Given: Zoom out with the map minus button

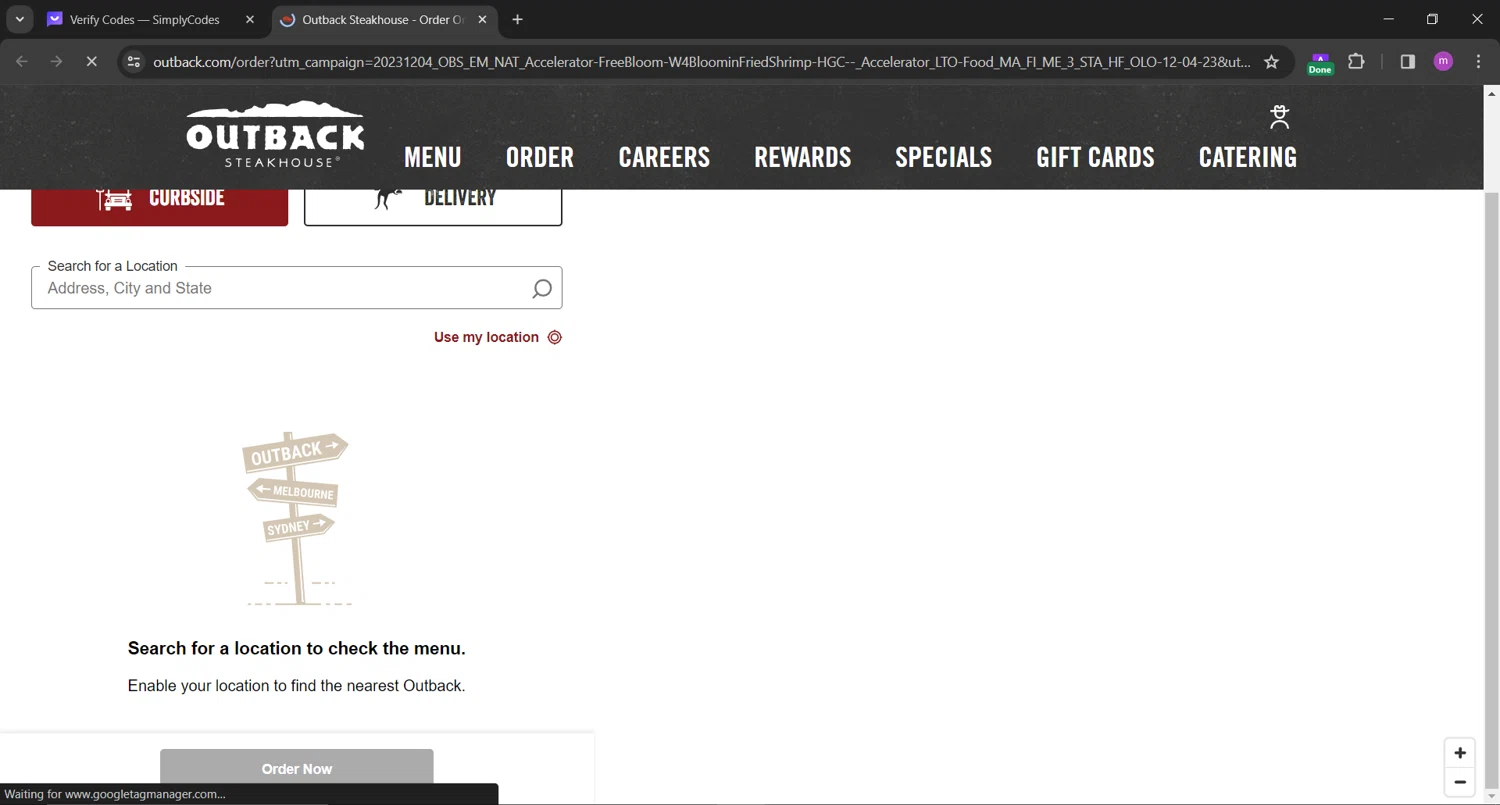Looking at the screenshot, I should pos(1460,782).
